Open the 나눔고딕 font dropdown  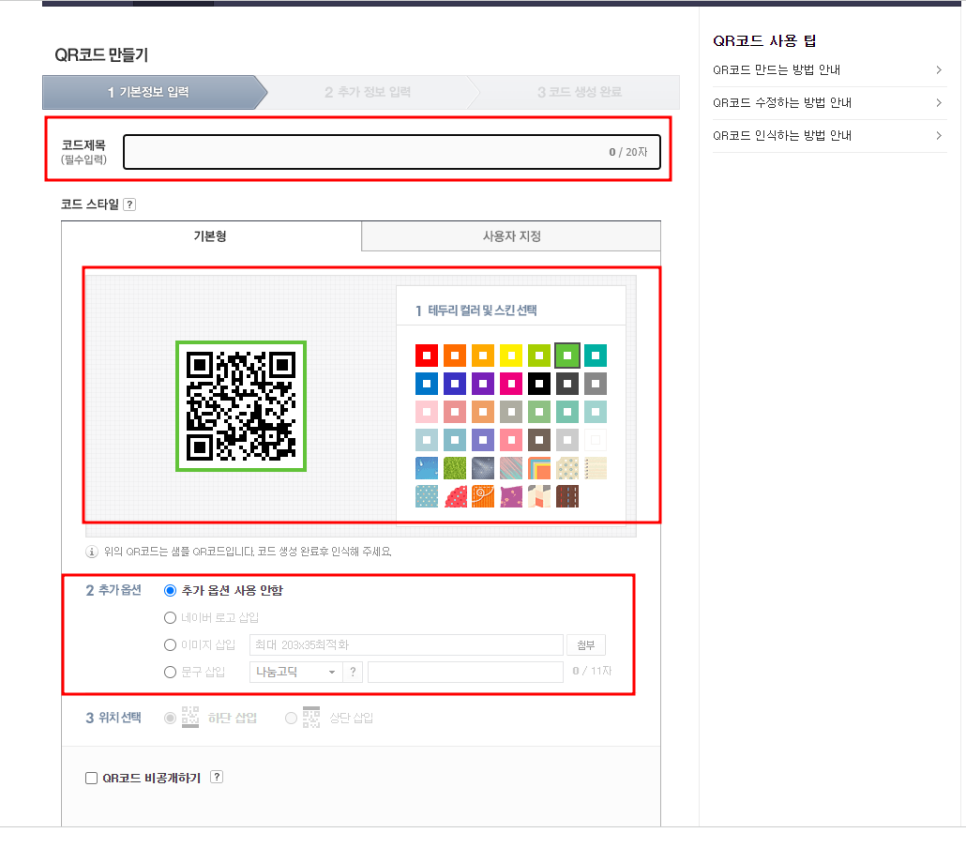(295, 672)
